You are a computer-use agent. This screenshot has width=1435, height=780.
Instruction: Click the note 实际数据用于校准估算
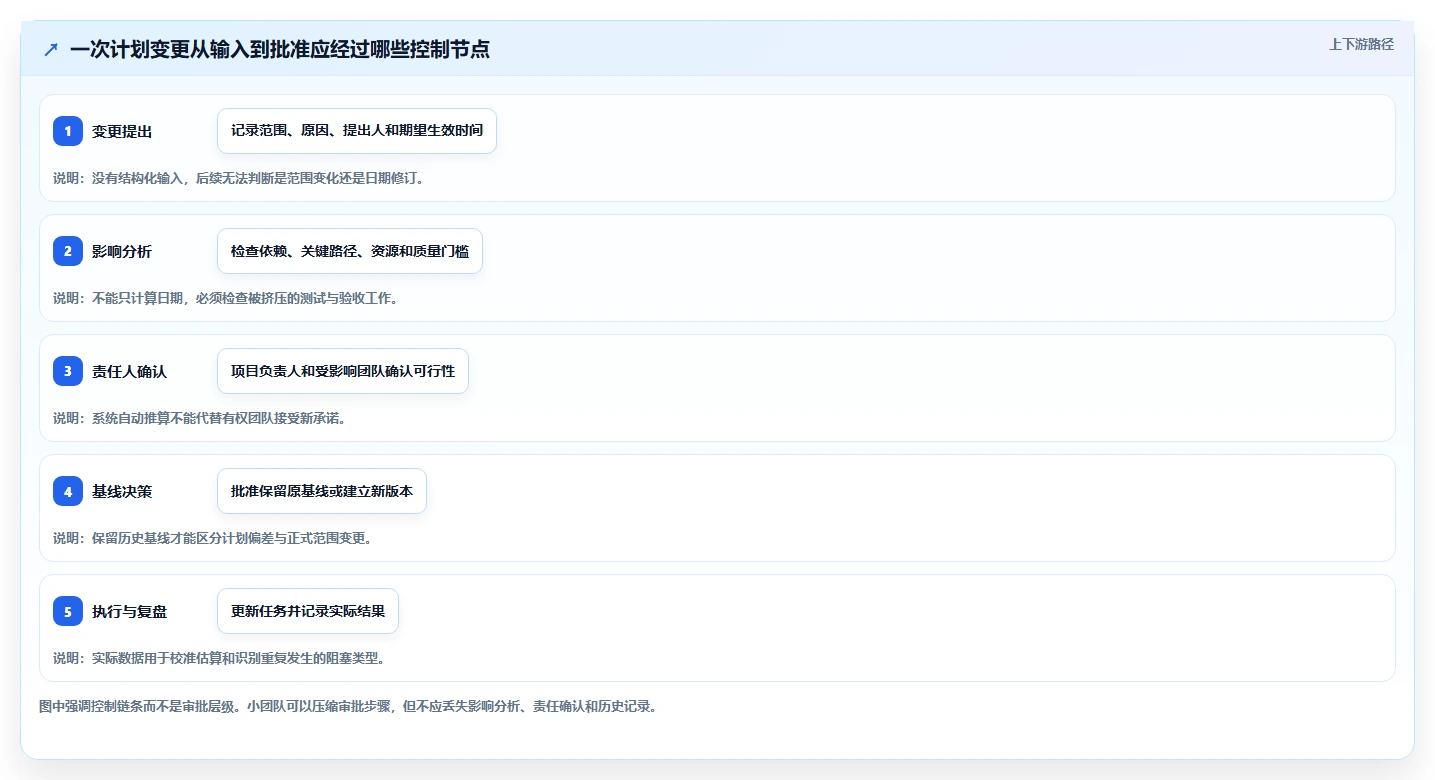[219, 658]
